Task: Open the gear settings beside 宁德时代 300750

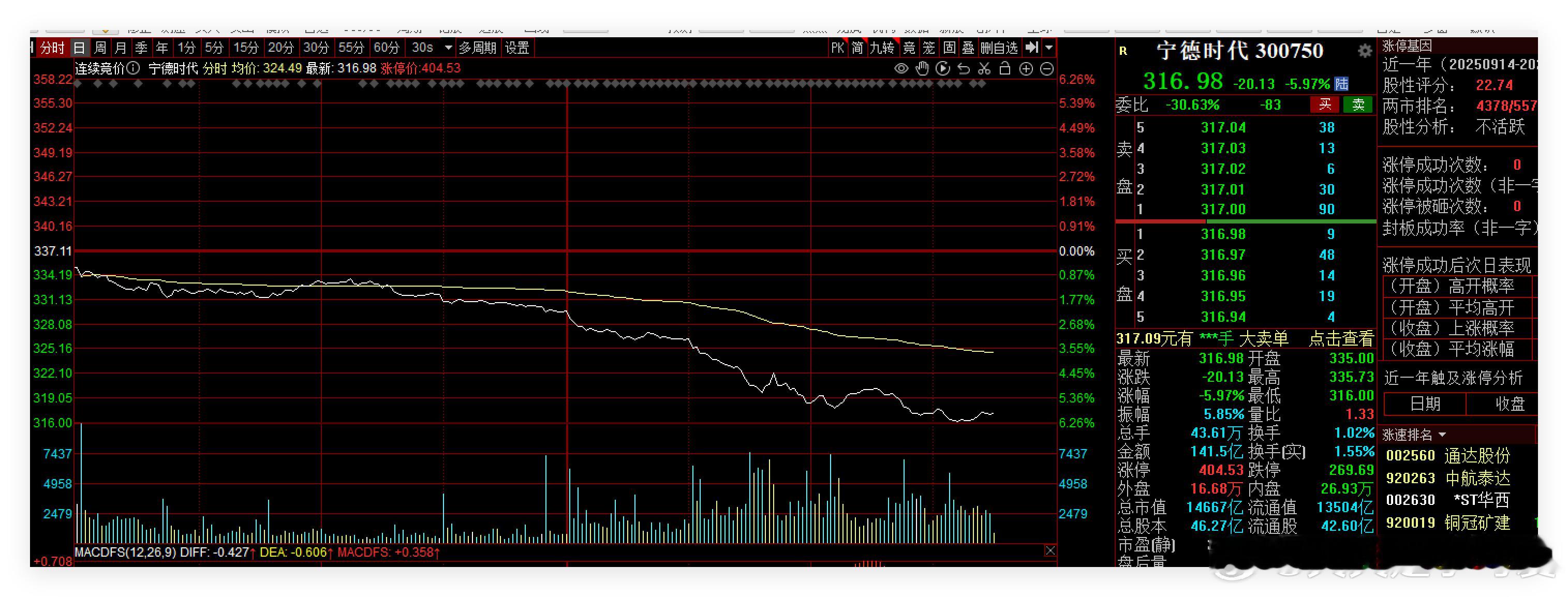Action: (1365, 51)
